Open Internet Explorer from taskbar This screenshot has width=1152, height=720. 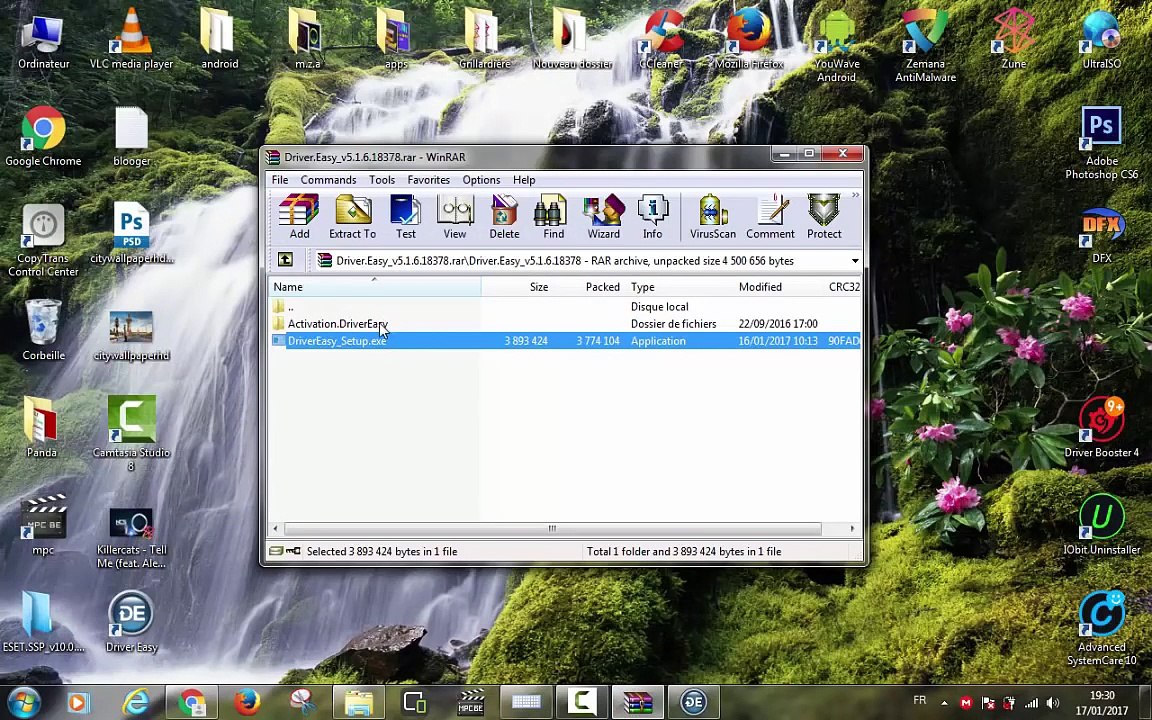(136, 702)
